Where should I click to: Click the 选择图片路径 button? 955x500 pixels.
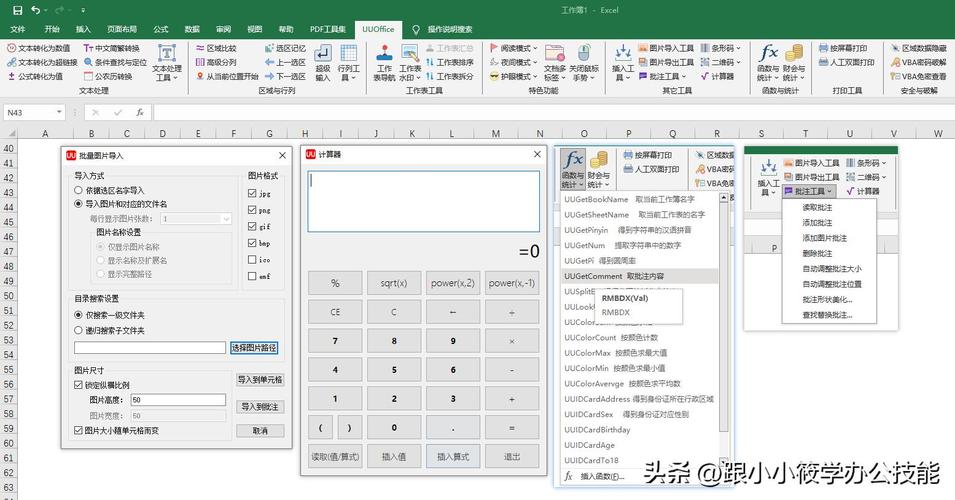point(254,348)
